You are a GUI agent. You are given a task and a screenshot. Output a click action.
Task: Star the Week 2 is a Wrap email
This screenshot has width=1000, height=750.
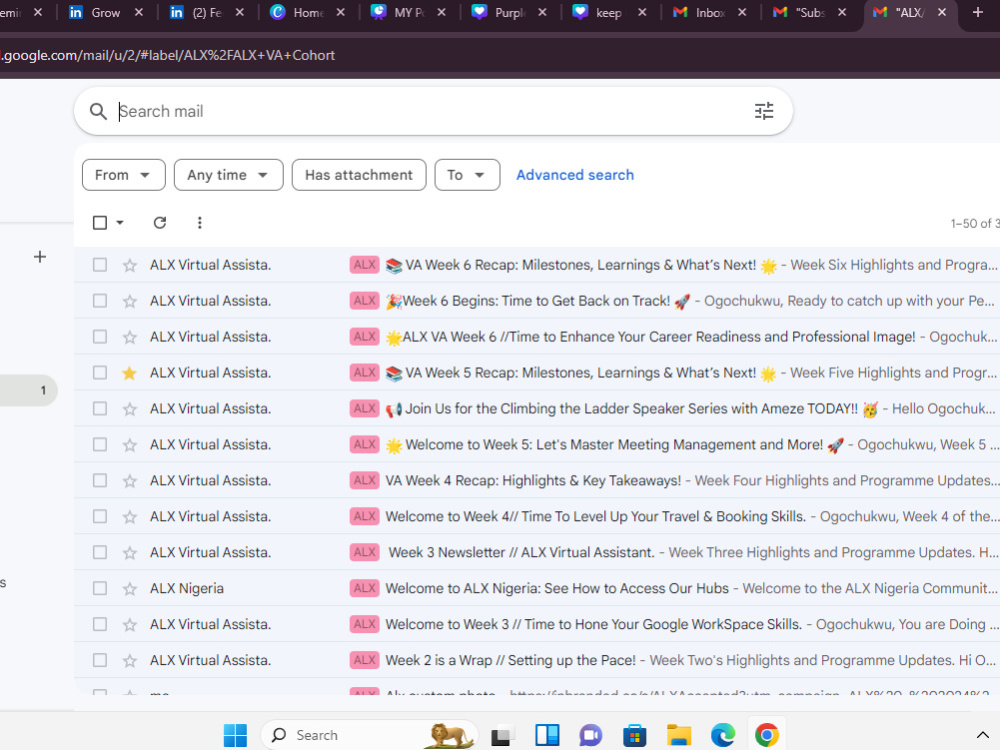129,661
